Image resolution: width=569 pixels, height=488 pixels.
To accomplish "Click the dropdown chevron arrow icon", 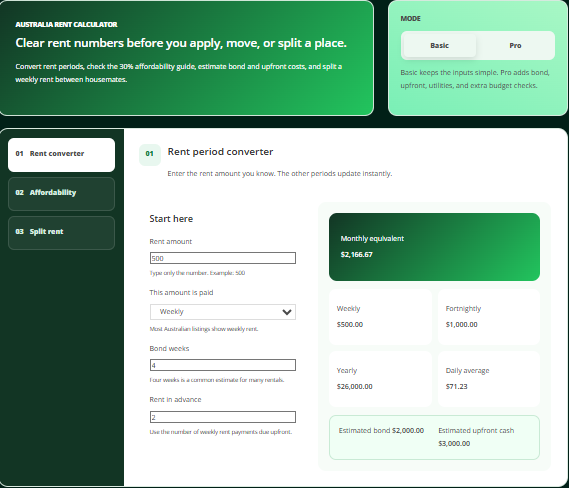I will pyautogui.click(x=287, y=312).
